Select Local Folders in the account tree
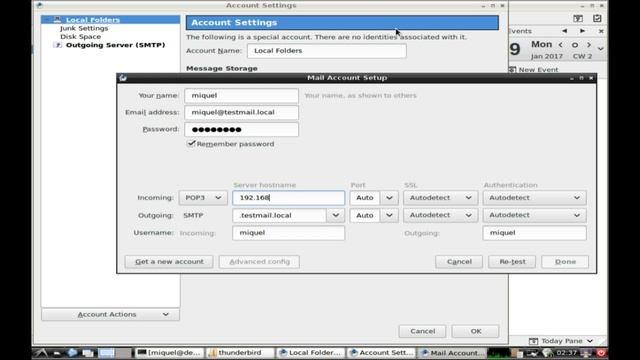 click(93, 20)
